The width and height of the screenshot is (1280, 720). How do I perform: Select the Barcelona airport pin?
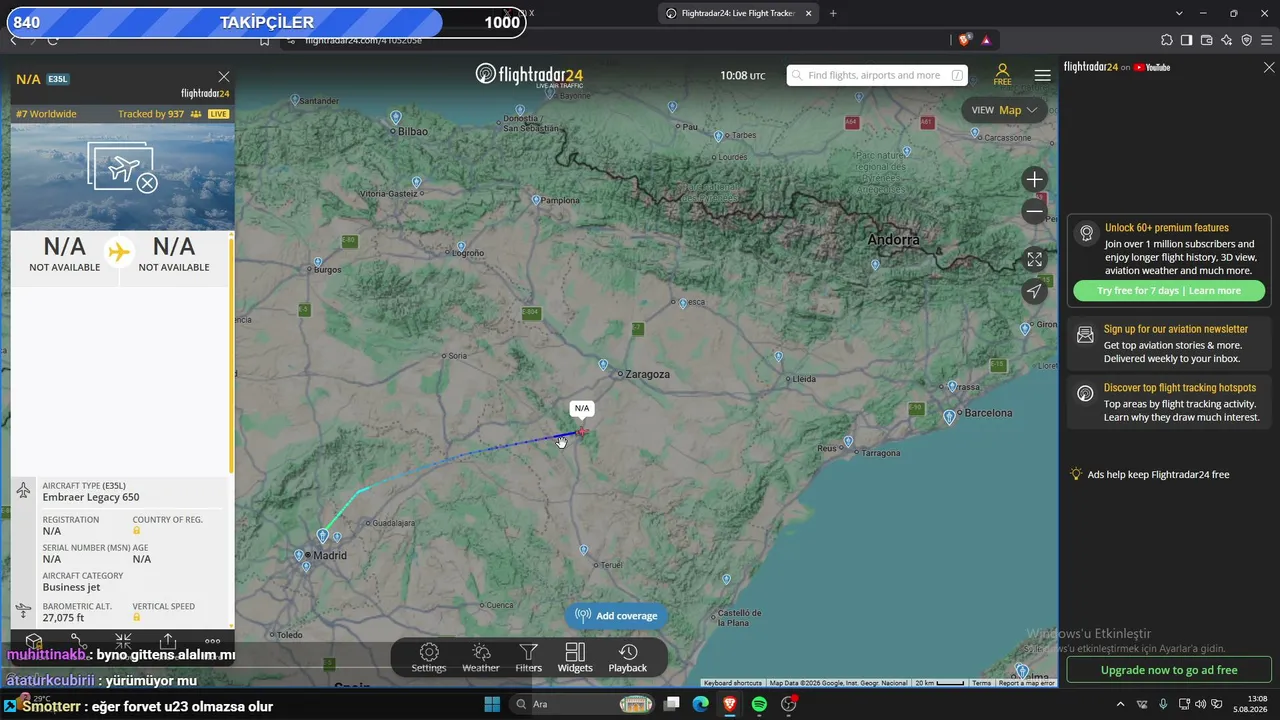coord(949,417)
